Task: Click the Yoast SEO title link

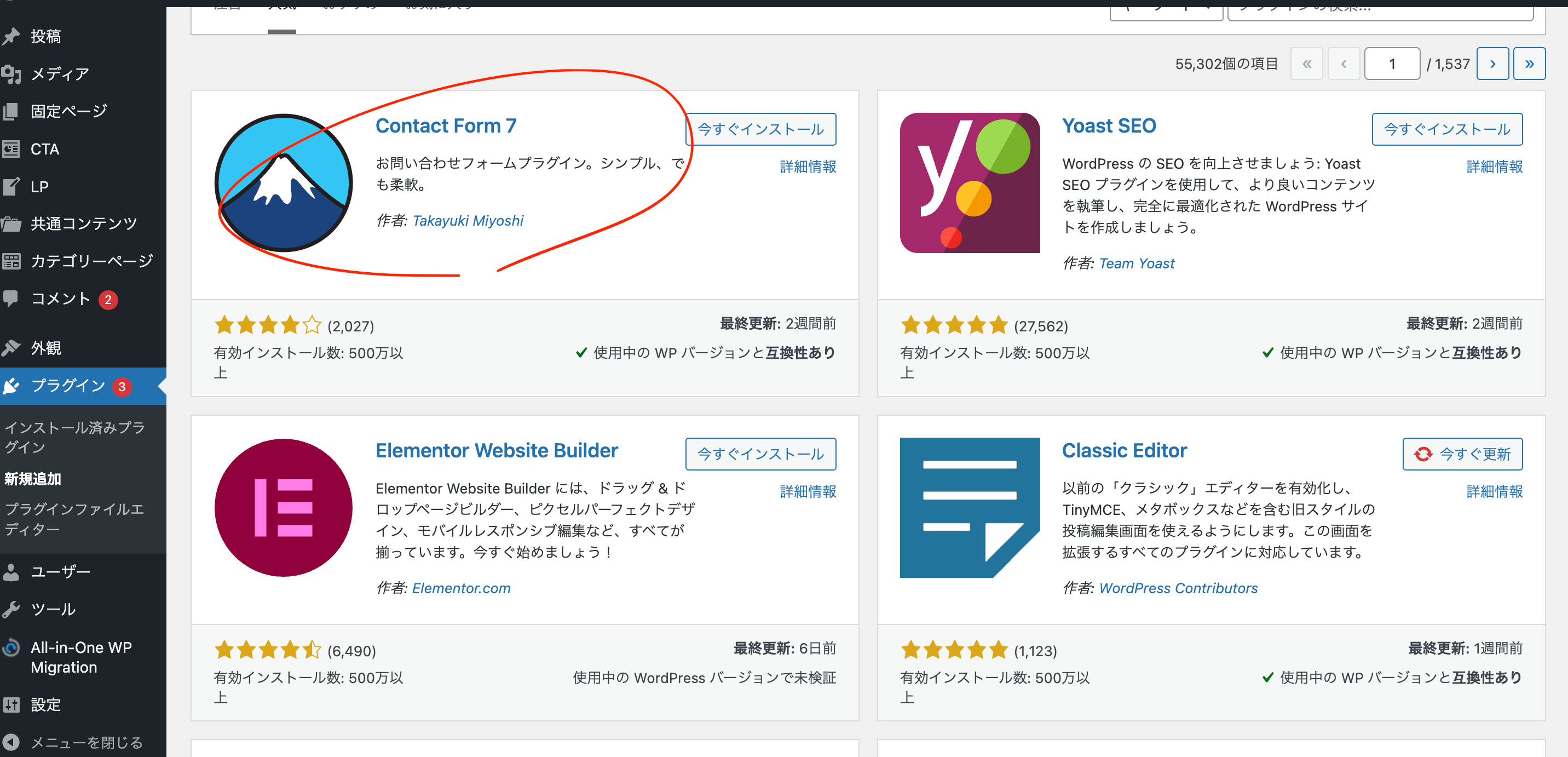Action: click(1109, 125)
